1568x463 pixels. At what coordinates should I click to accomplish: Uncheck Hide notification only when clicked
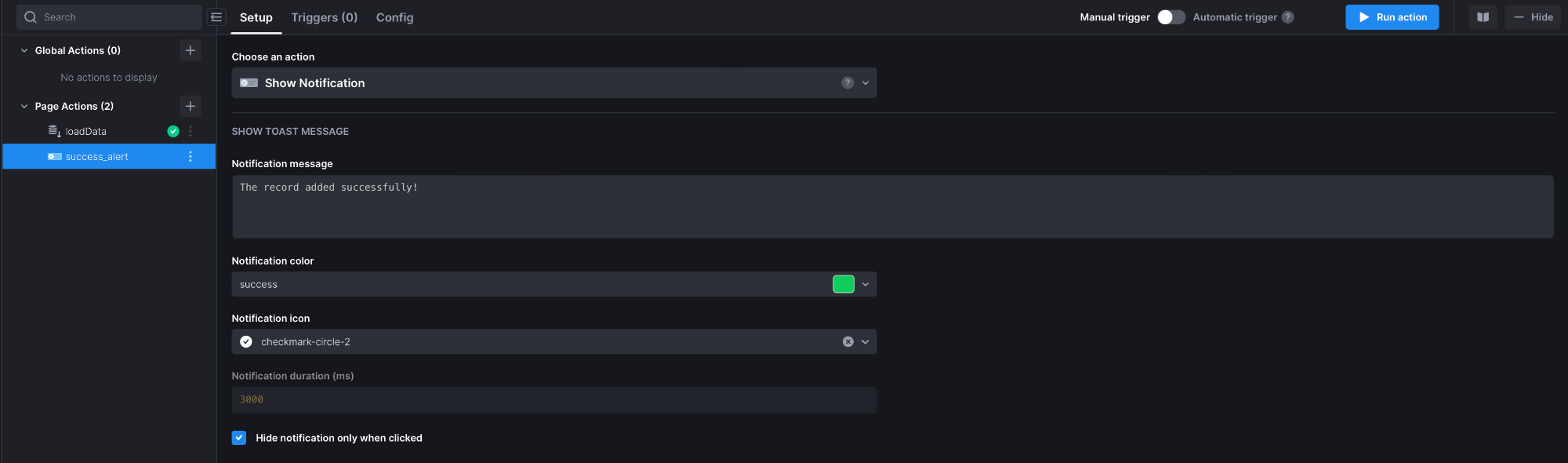pos(239,438)
